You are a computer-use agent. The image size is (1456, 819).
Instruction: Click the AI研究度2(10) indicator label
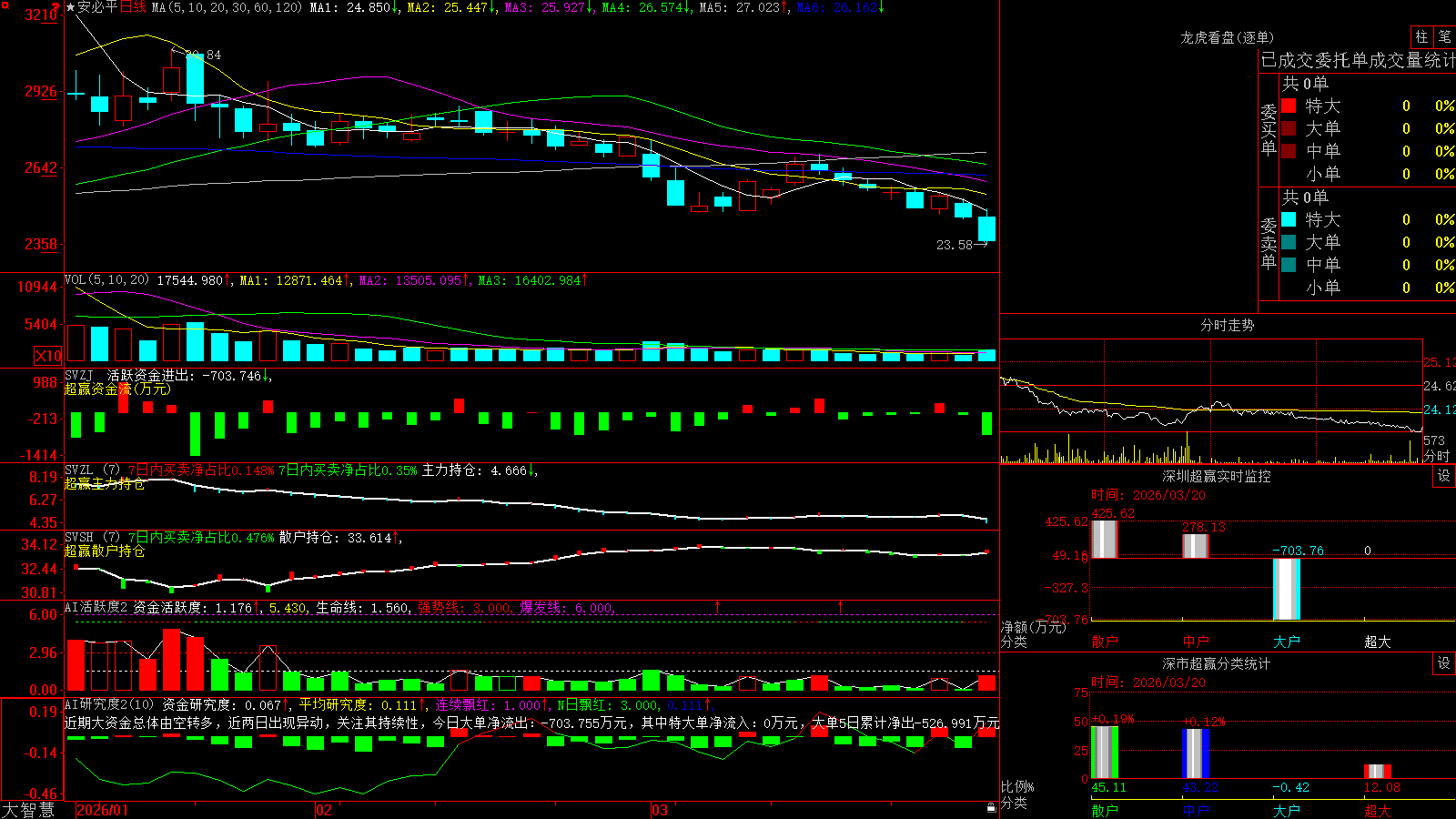[110, 704]
